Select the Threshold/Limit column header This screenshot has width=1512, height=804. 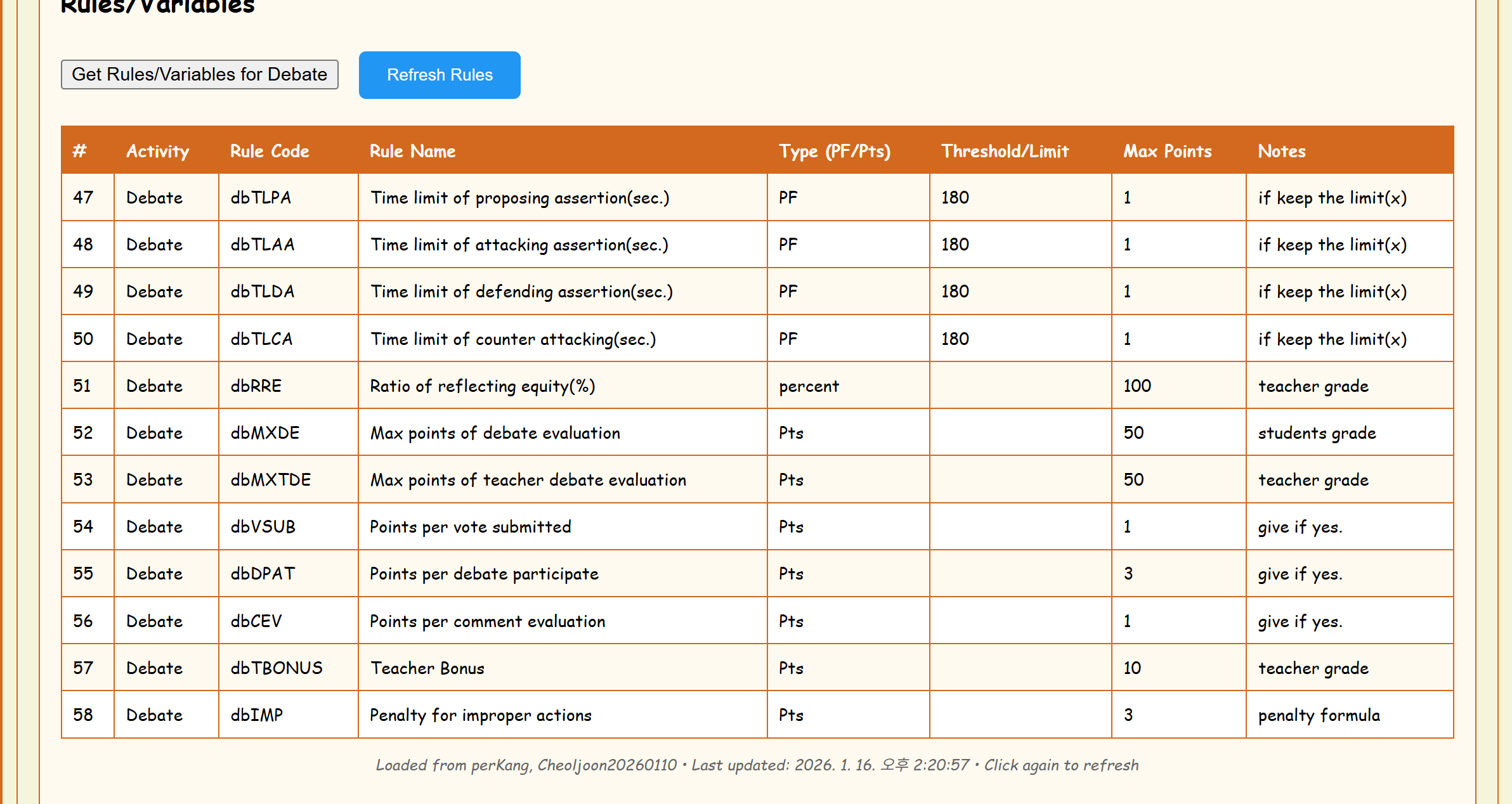click(1005, 151)
